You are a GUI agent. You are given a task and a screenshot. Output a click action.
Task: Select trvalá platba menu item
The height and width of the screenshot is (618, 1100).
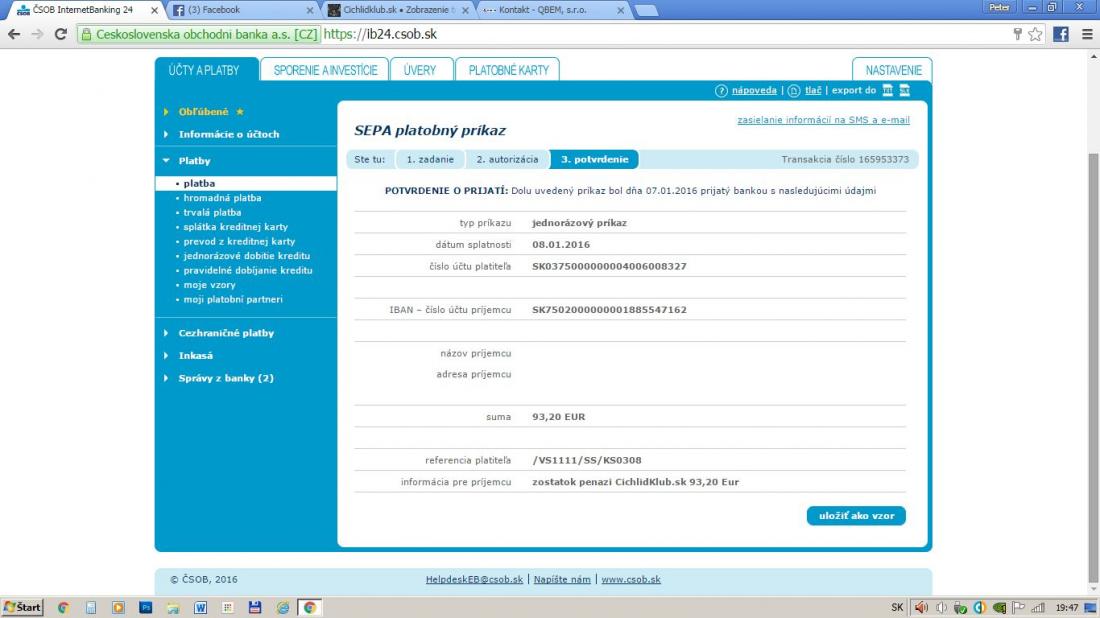coord(212,213)
